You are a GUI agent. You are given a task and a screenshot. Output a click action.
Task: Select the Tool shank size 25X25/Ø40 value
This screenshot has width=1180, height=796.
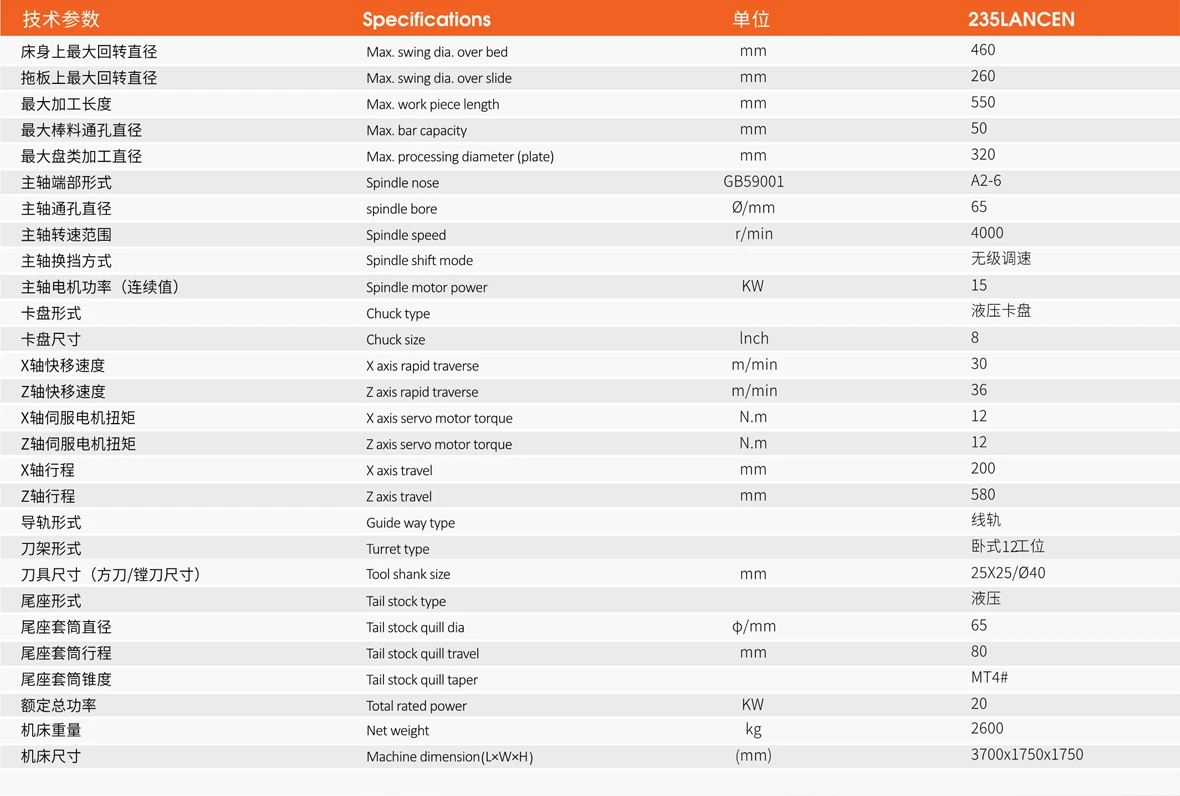[x=1008, y=573]
